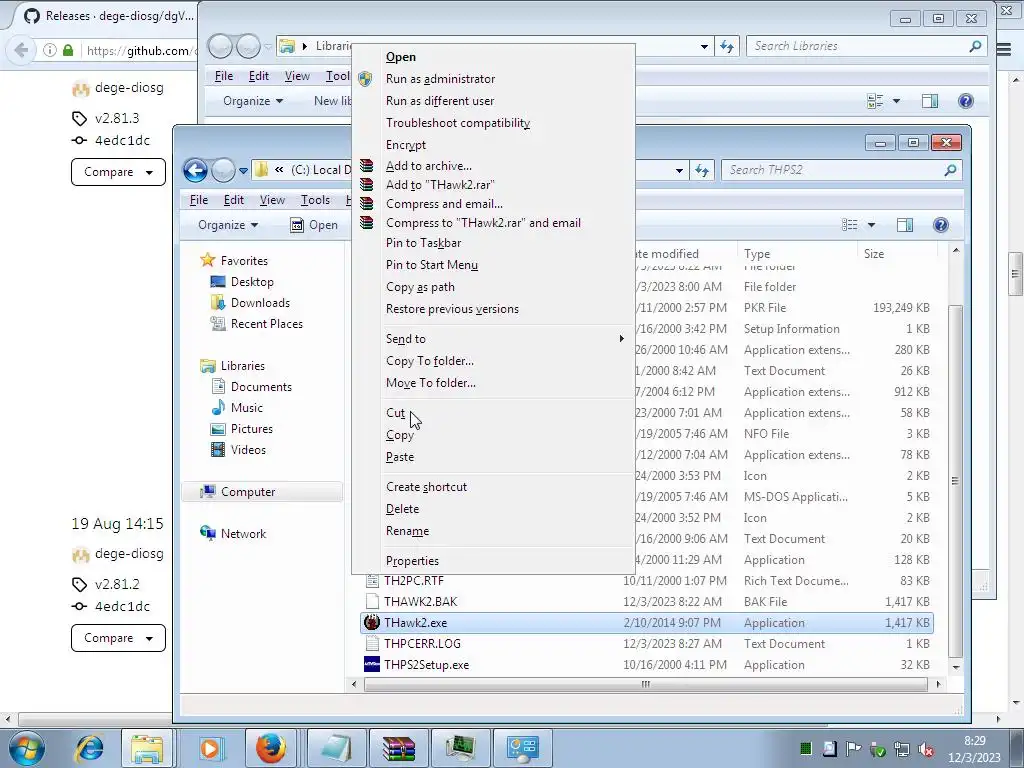Click the THawk2.exe application icon
This screenshot has height=768, width=1024.
click(372, 622)
